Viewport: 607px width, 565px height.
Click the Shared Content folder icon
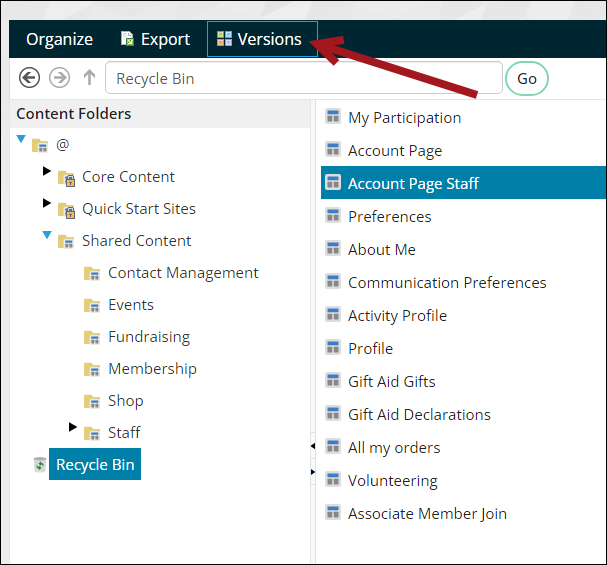click(x=66, y=241)
